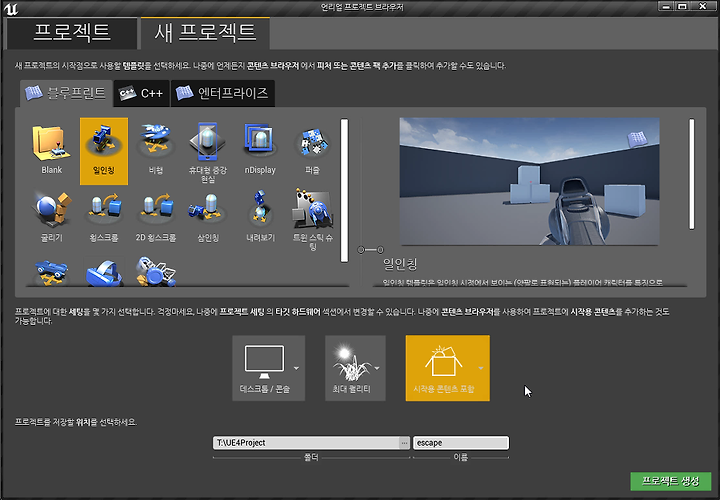The width and height of the screenshot is (720, 500).
Task: Select the 블루프린트 template tab
Action: point(67,93)
